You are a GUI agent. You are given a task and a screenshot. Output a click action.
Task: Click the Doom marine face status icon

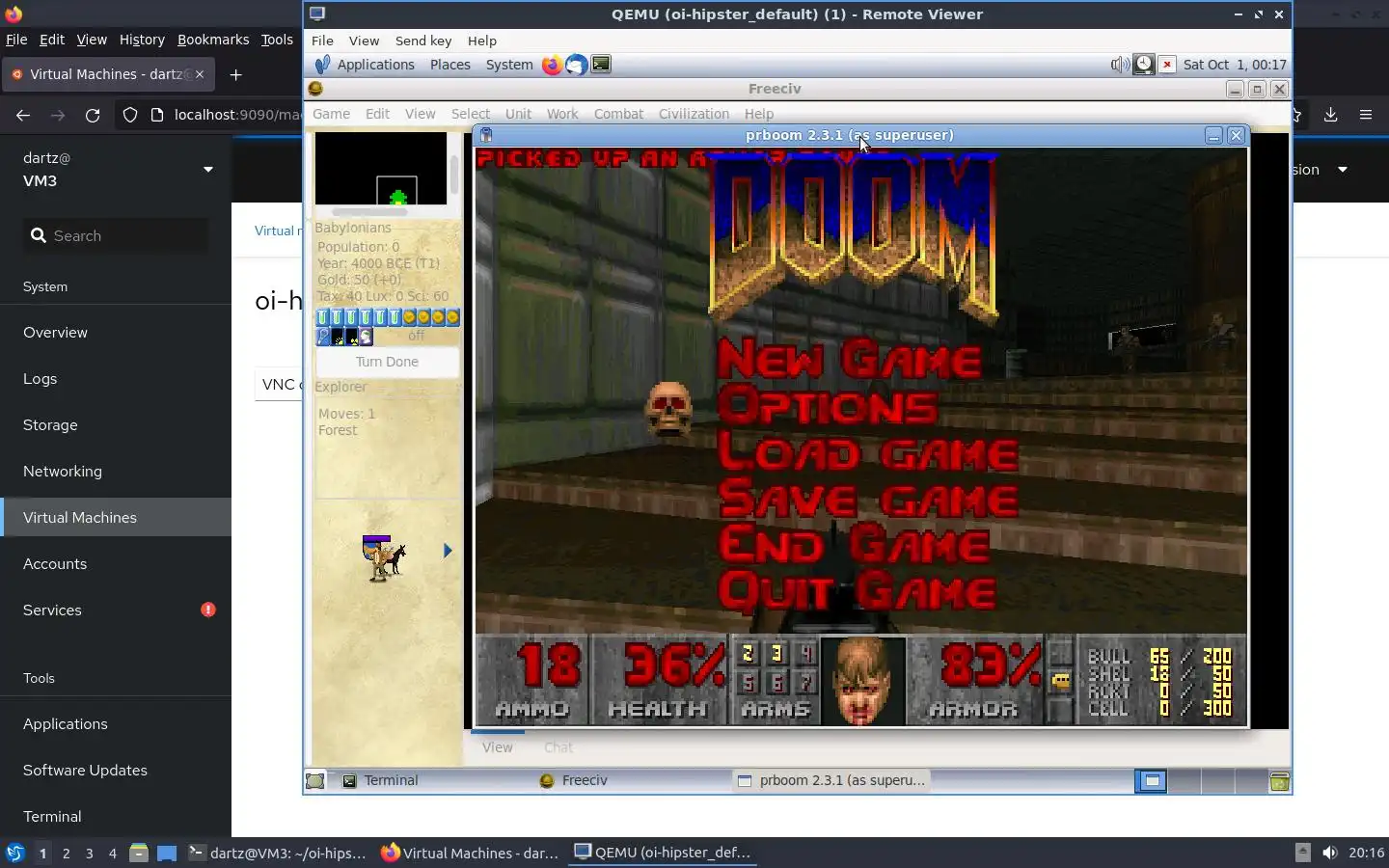pos(862,681)
